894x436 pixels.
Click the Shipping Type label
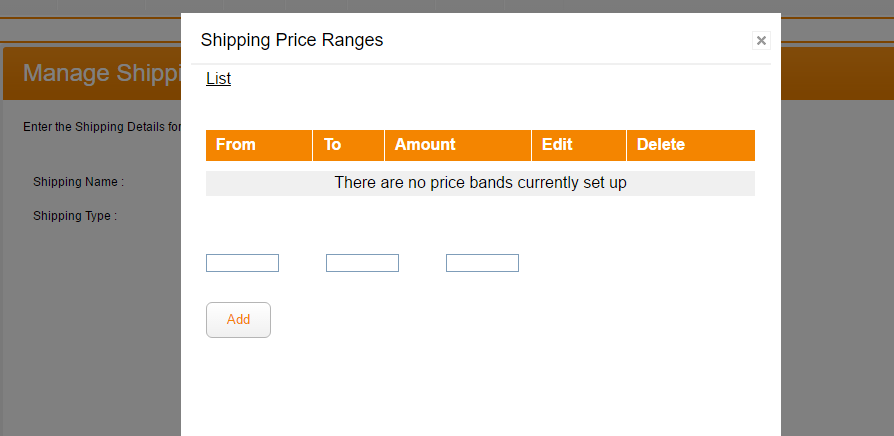75,215
